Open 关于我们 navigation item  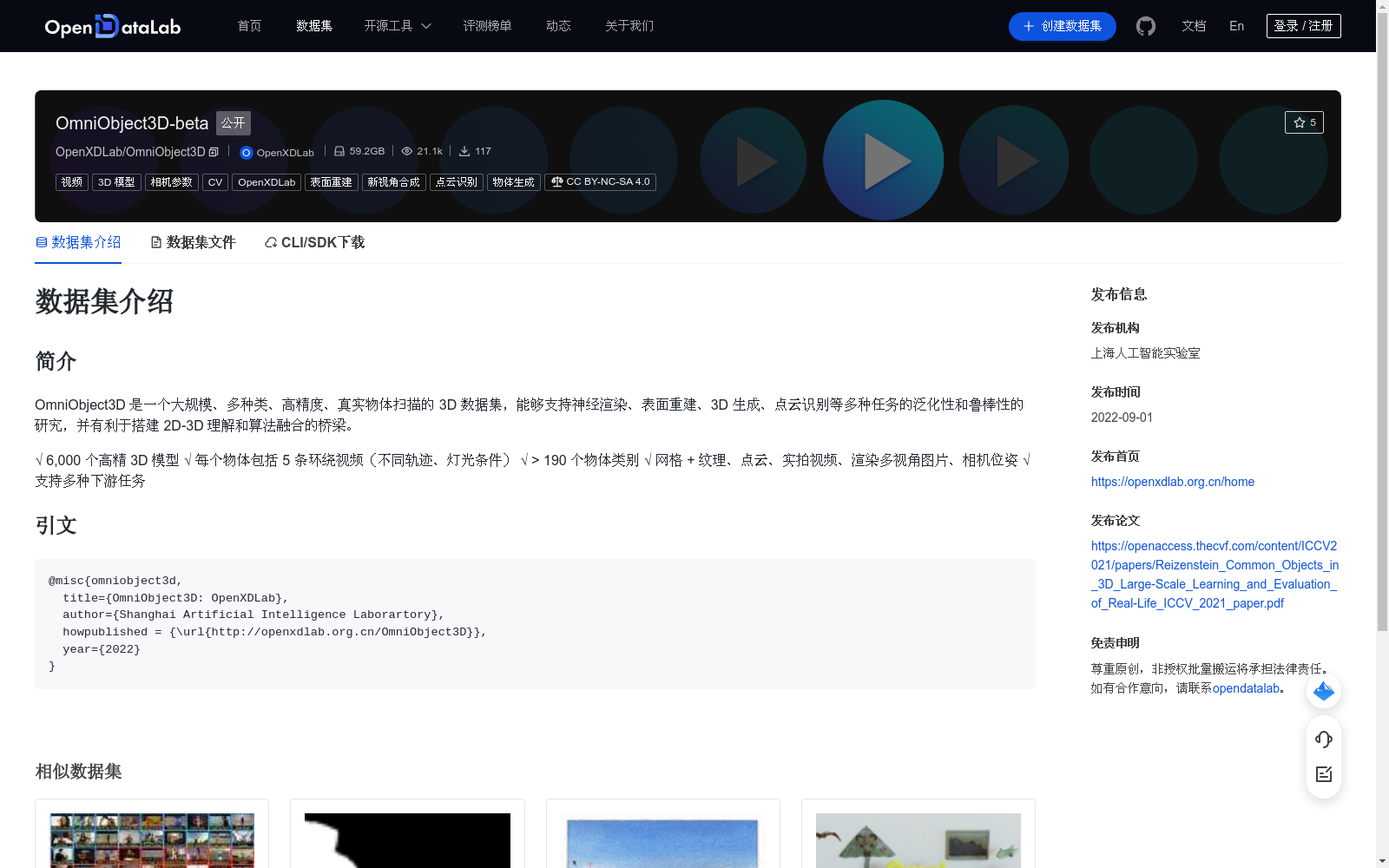tap(629, 26)
